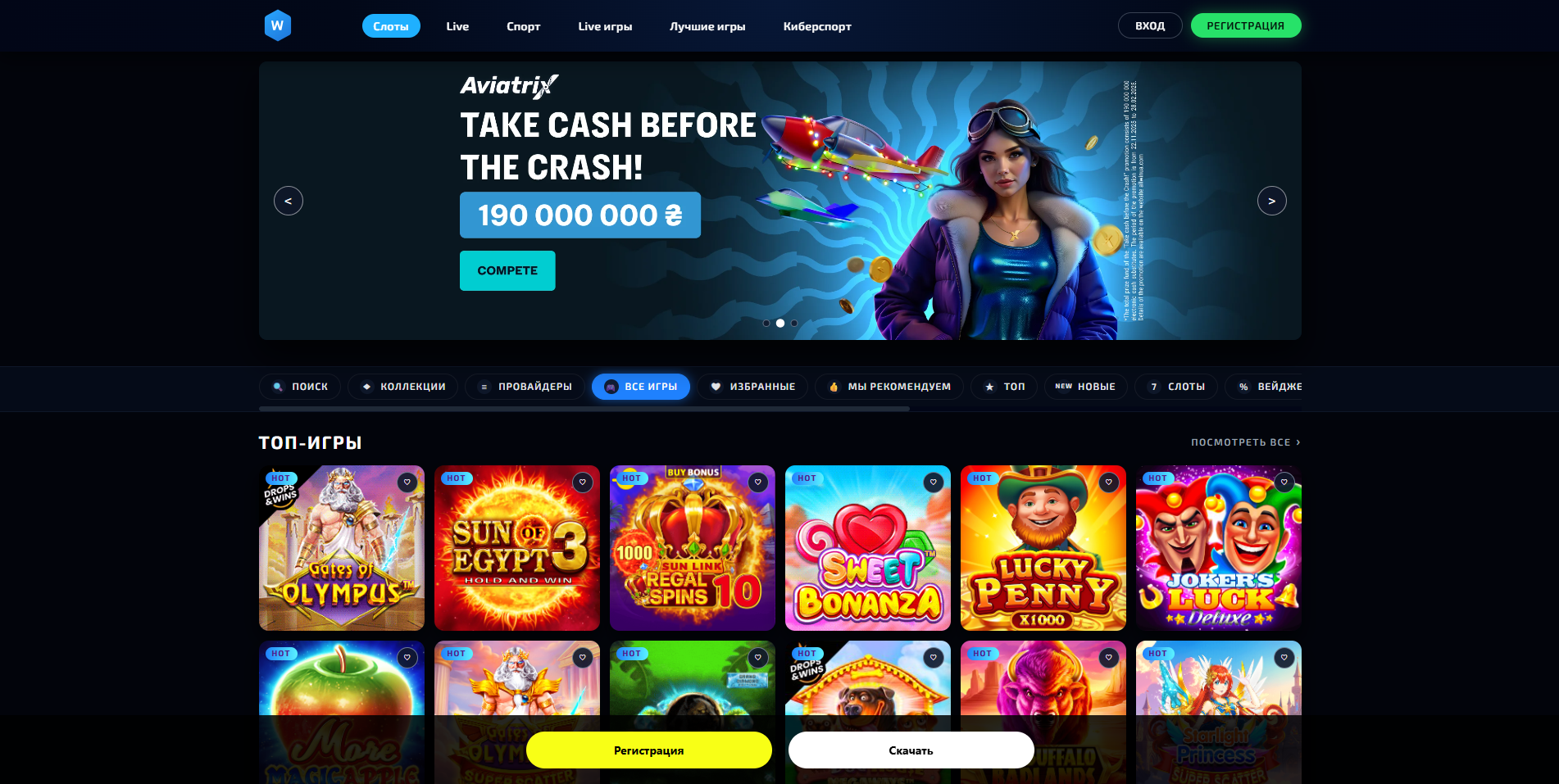Click the green РЕГИСТРАЦИЯ button
Screen dimensions: 1559x784
[x=1246, y=25]
